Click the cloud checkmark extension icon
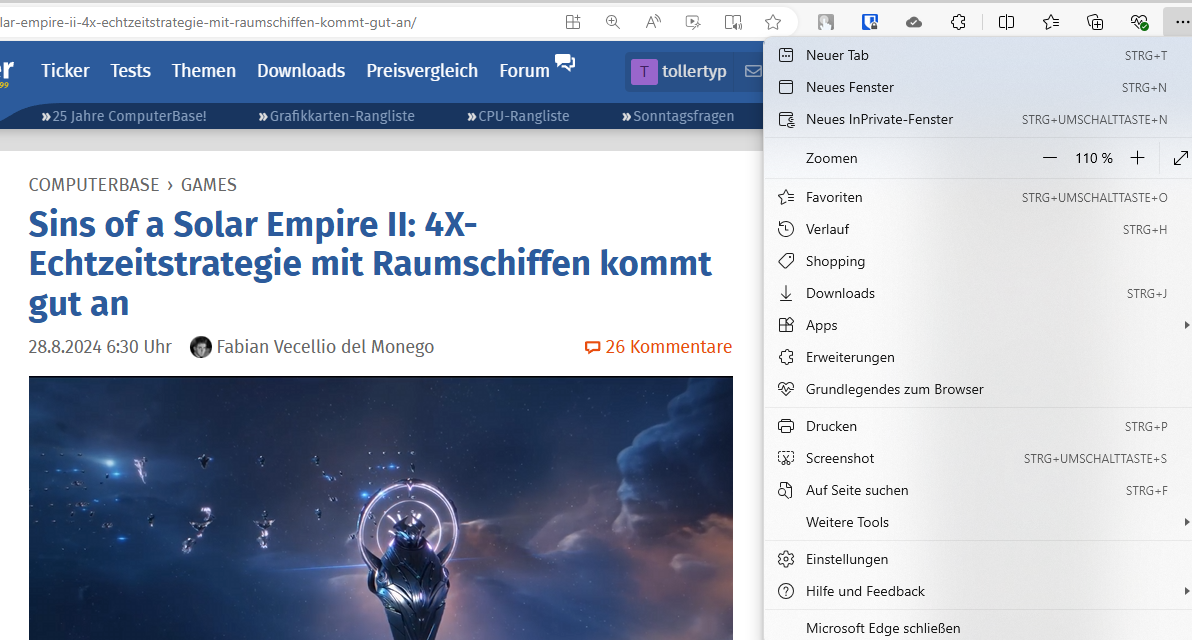 (915, 22)
